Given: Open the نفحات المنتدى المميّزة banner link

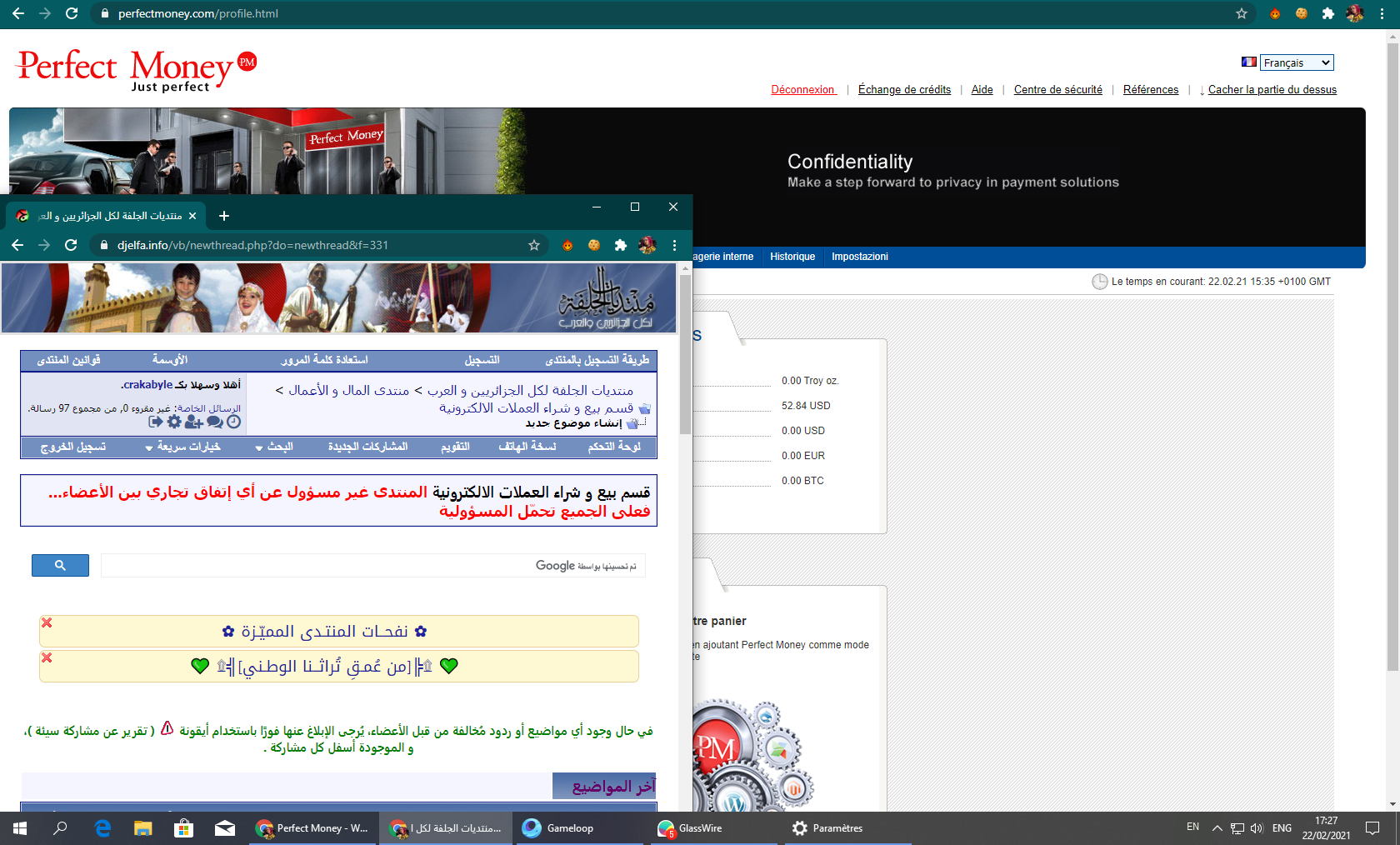Looking at the screenshot, I should click(x=325, y=632).
